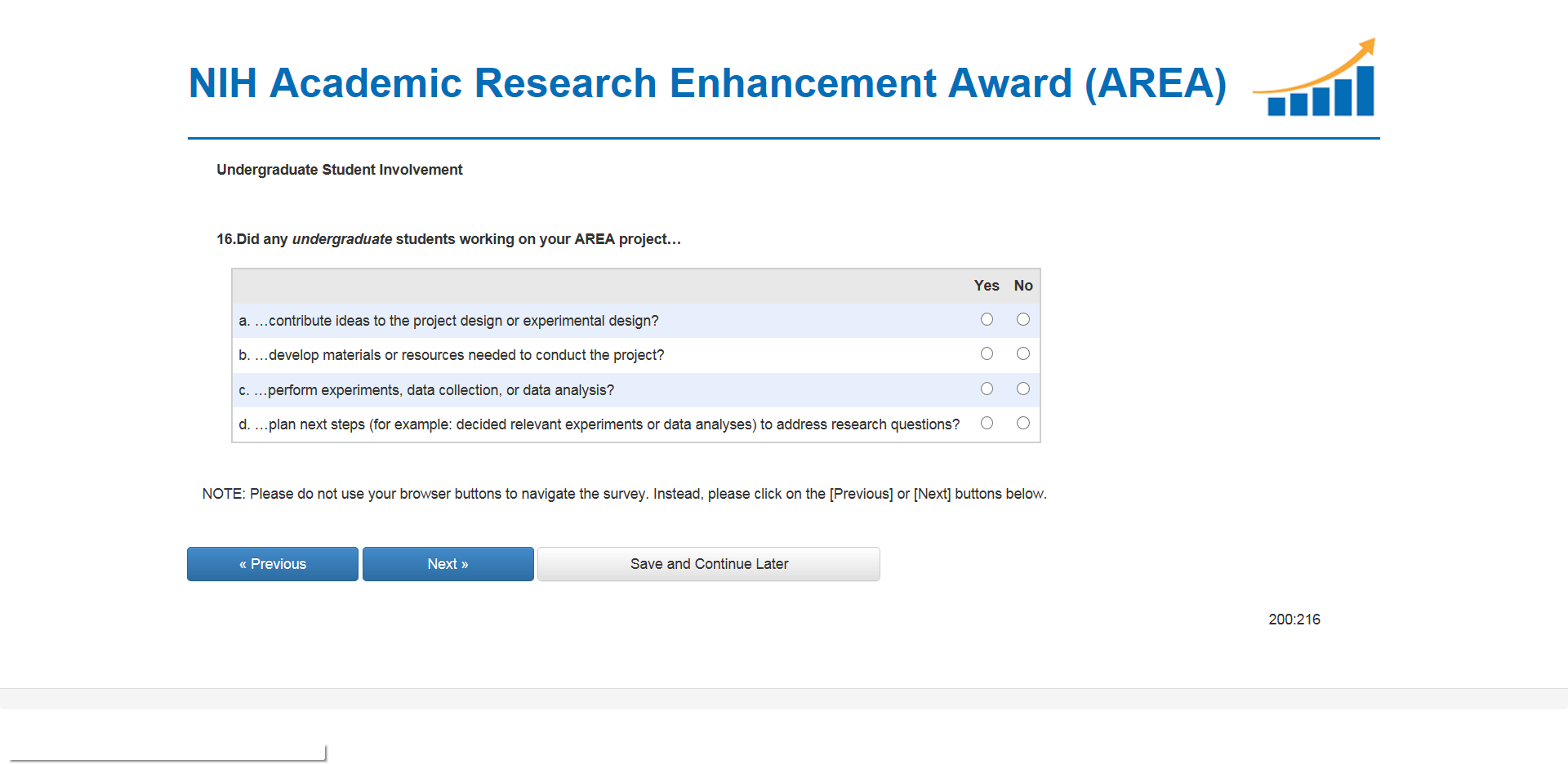Choose Yes for develop materials or resources
The image size is (1568, 764).
pyautogui.click(x=987, y=354)
